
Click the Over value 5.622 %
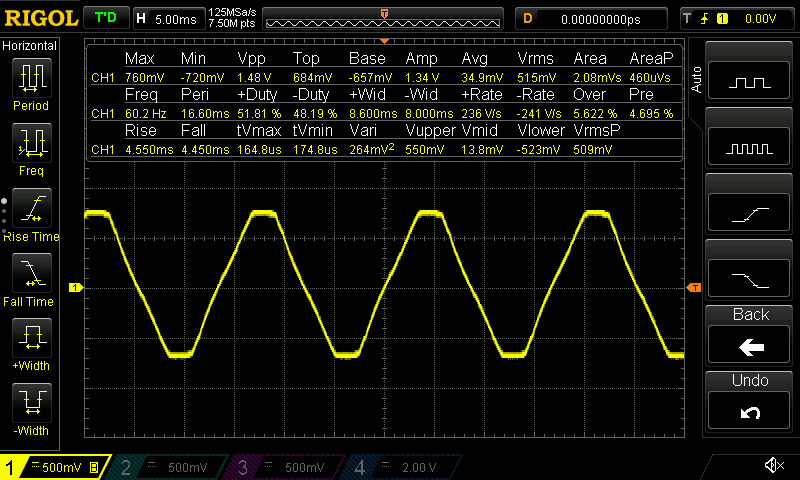pyautogui.click(x=595, y=114)
